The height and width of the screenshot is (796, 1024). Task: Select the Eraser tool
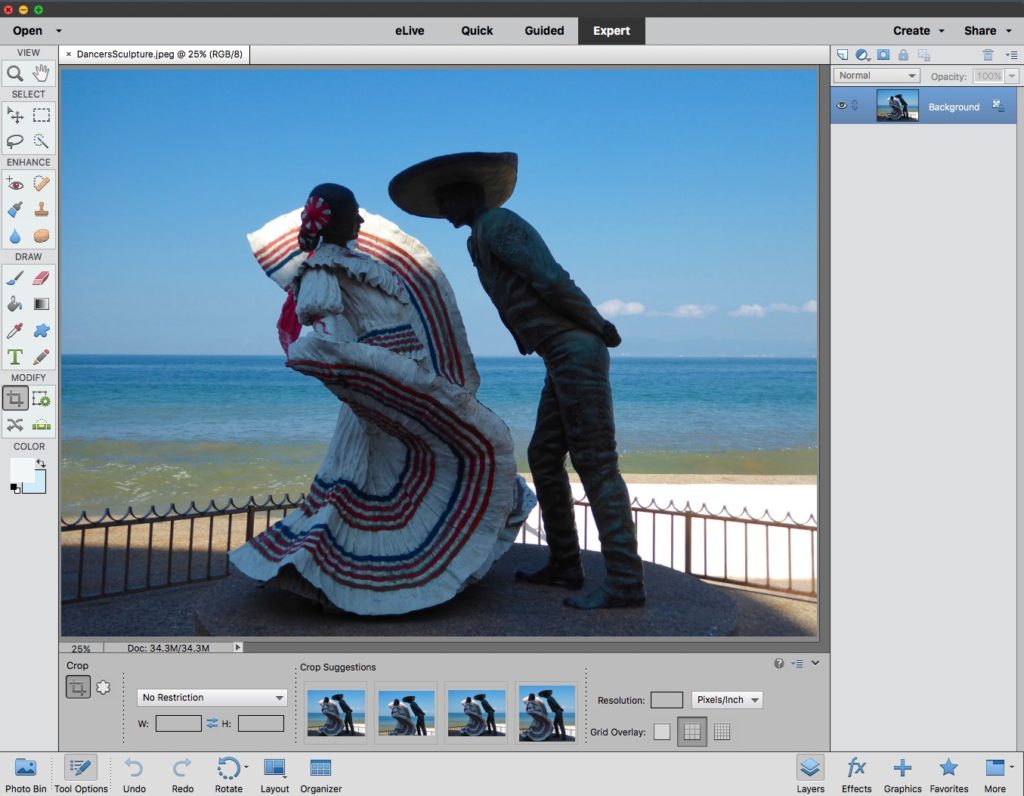tap(41, 278)
